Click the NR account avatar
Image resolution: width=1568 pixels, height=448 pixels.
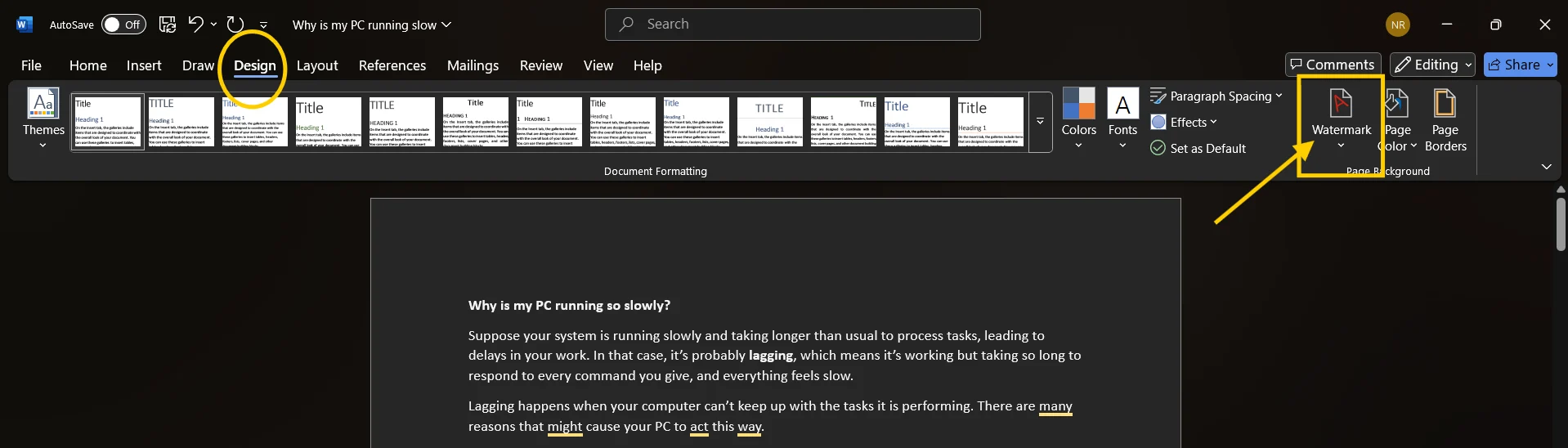click(1397, 25)
